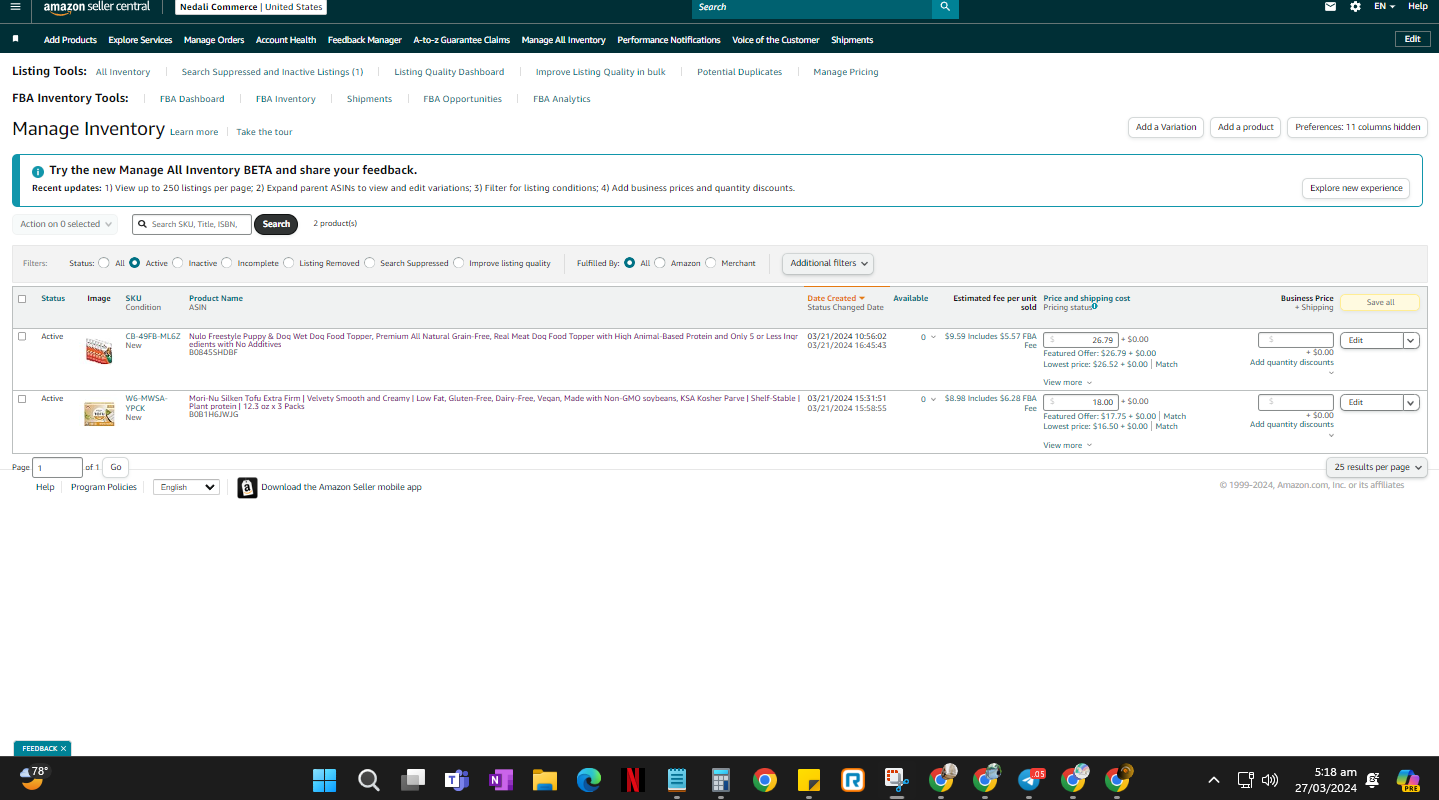1439x800 pixels.
Task: Open the Nulo Freestyle Puppy & Dog product link
Action: 493,340
